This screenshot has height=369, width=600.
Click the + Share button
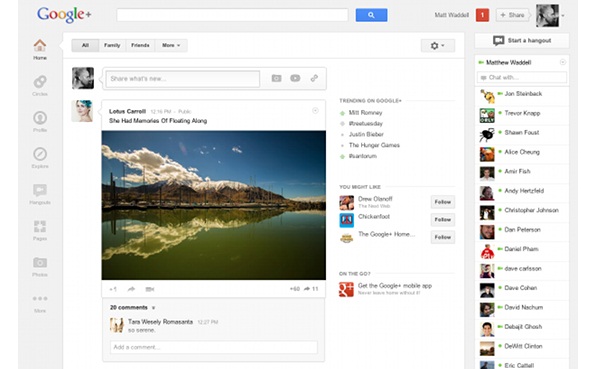513,15
